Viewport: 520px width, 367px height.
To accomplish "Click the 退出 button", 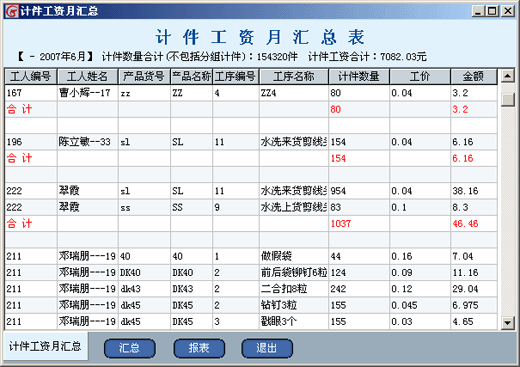I will (x=267, y=348).
